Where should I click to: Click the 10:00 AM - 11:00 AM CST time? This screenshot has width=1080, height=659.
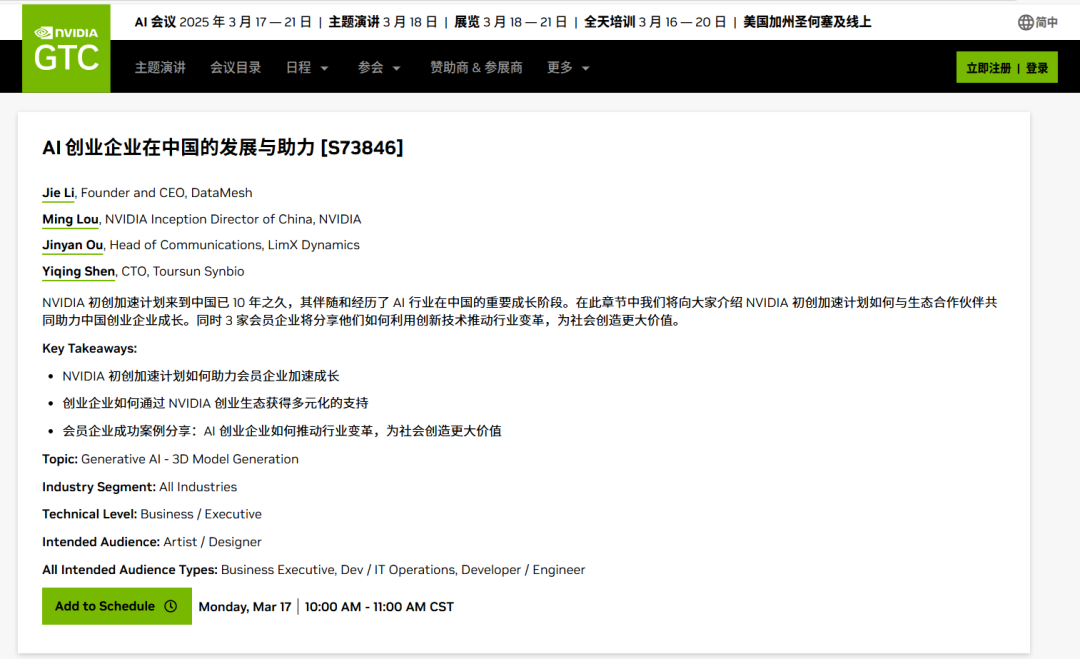coord(380,607)
